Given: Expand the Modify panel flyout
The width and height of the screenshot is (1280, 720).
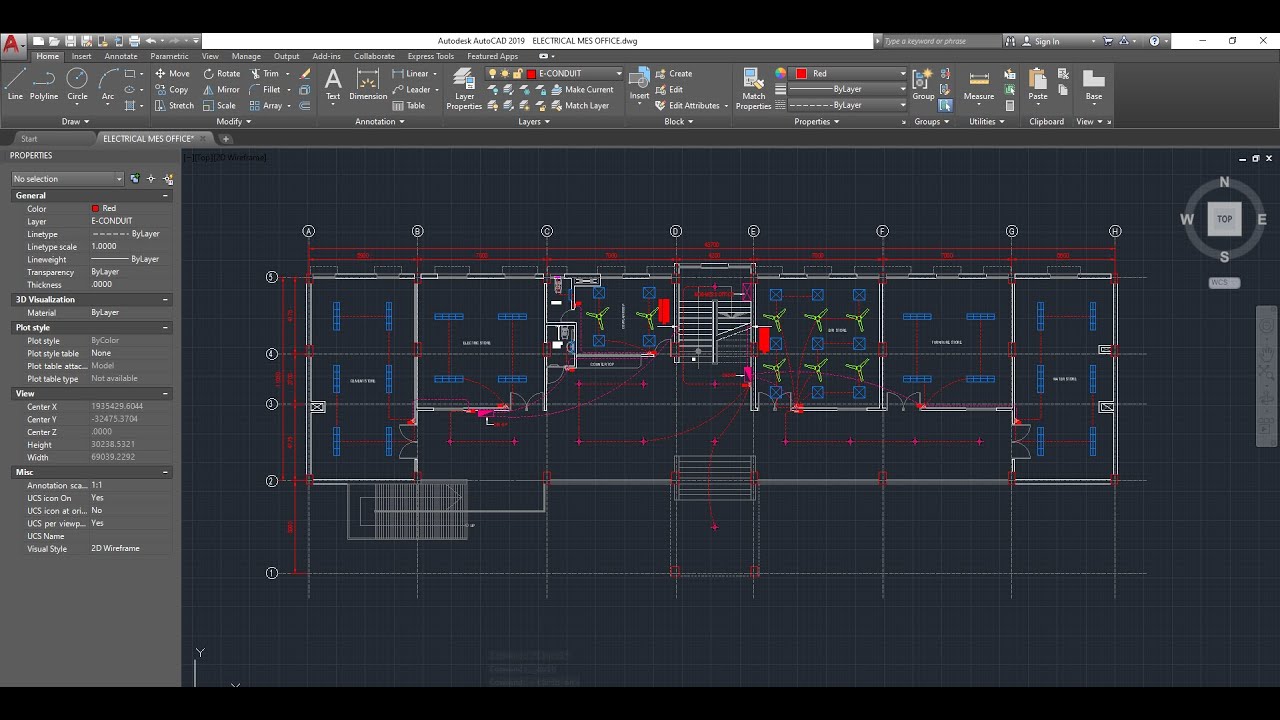Looking at the screenshot, I should pos(234,122).
